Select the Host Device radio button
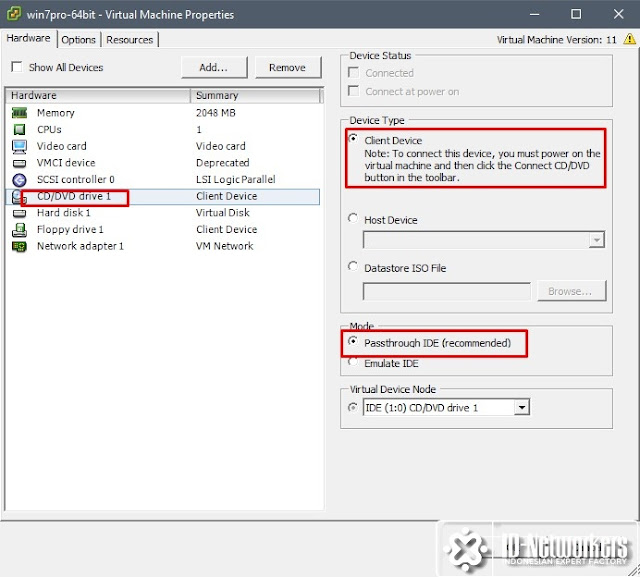This screenshot has width=640, height=577. tap(353, 218)
